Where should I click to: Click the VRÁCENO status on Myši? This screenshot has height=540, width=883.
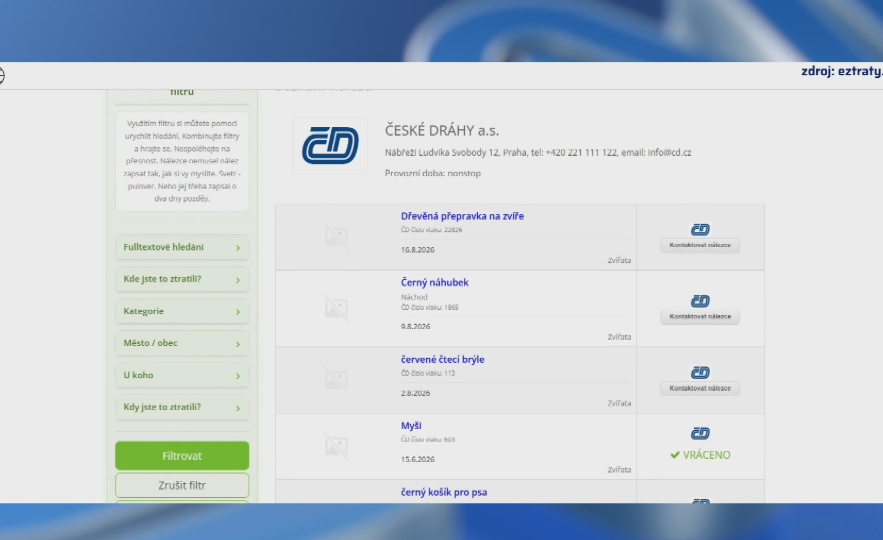point(700,455)
